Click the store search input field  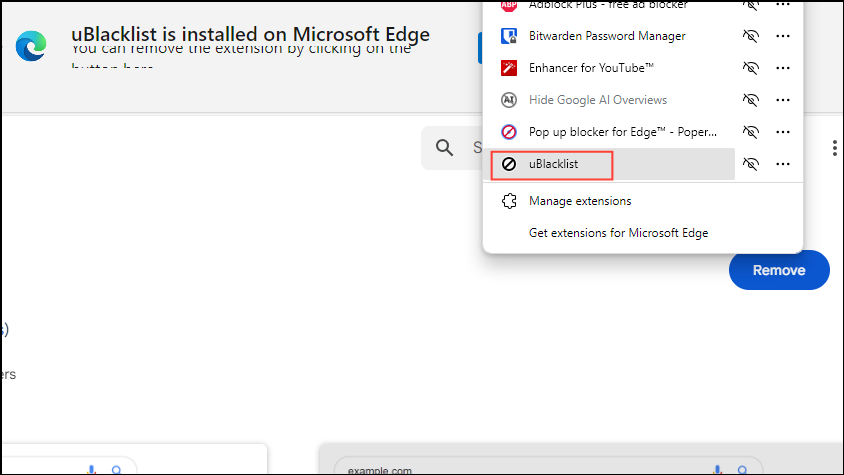452,148
